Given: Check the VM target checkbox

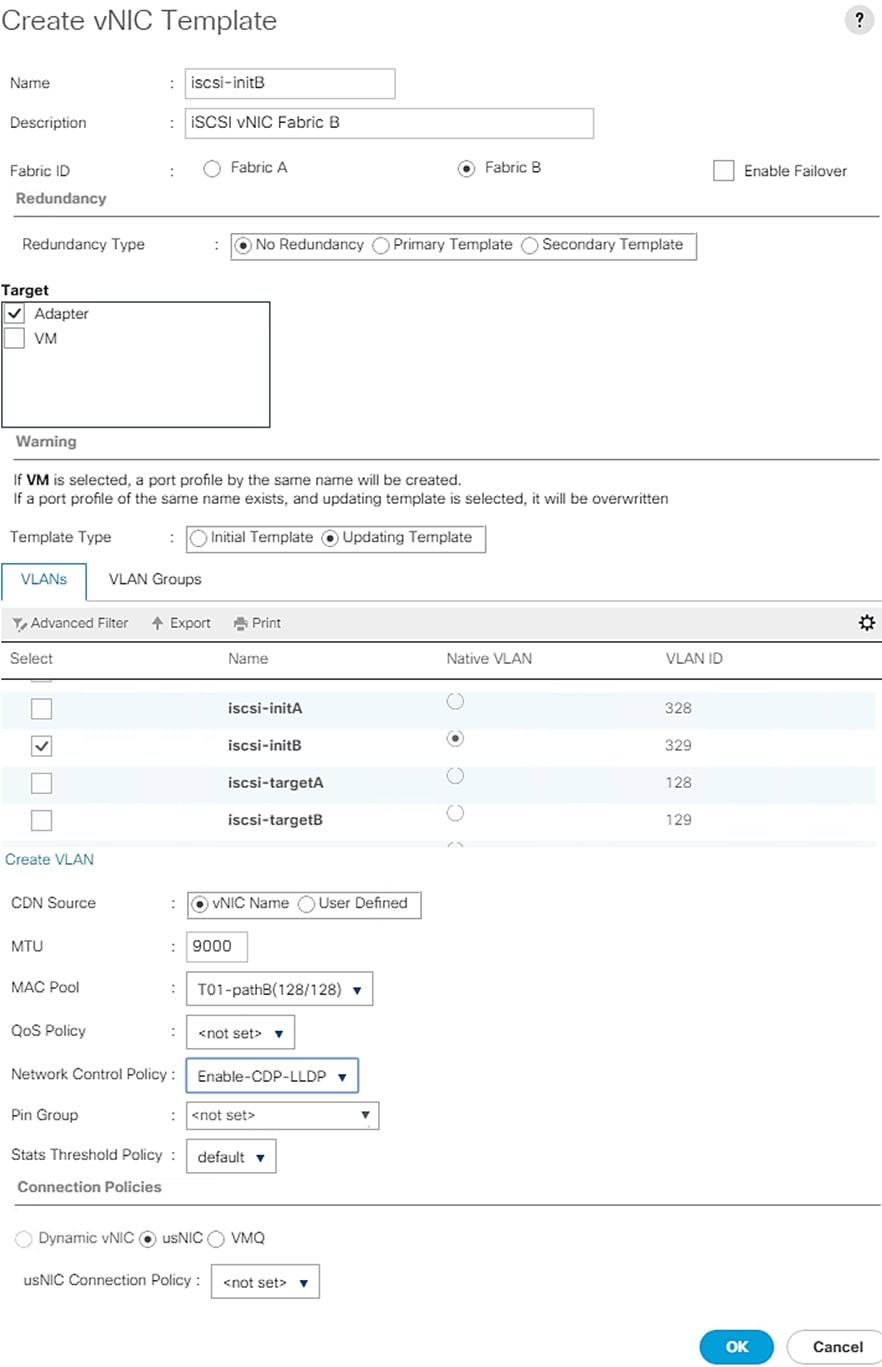Looking at the screenshot, I should 15,339.
